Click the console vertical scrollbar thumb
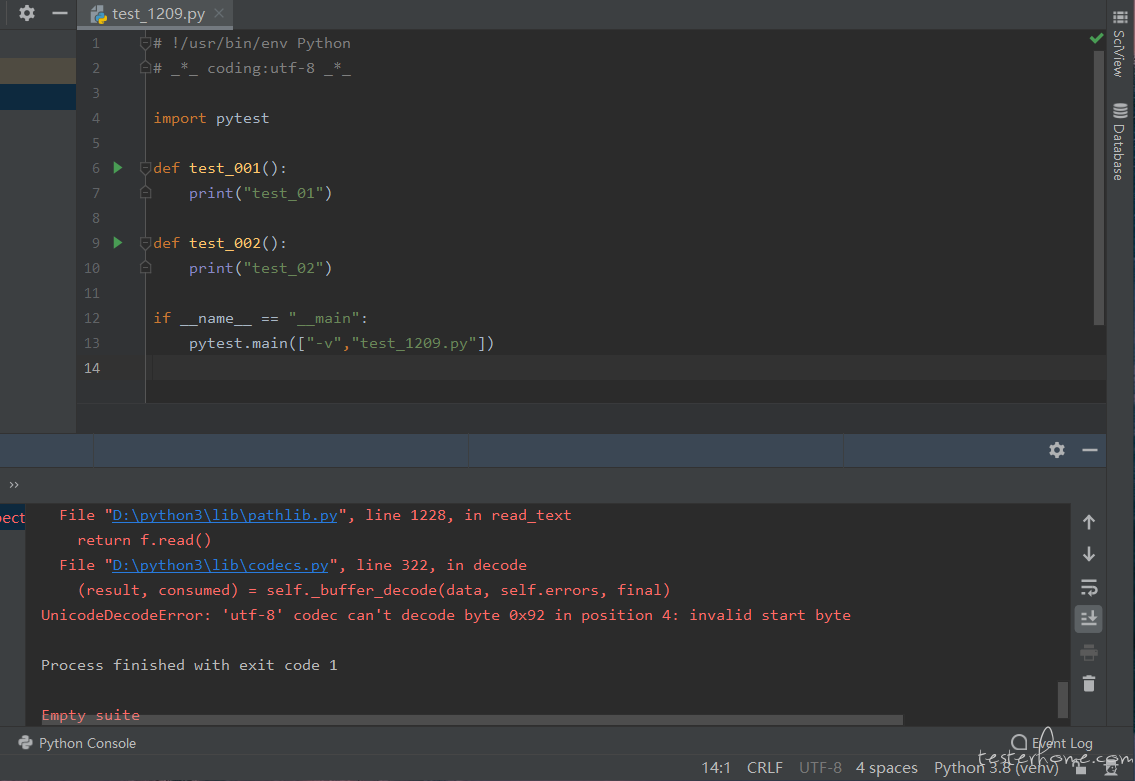Viewport: 1135px width, 781px height. 1063,699
